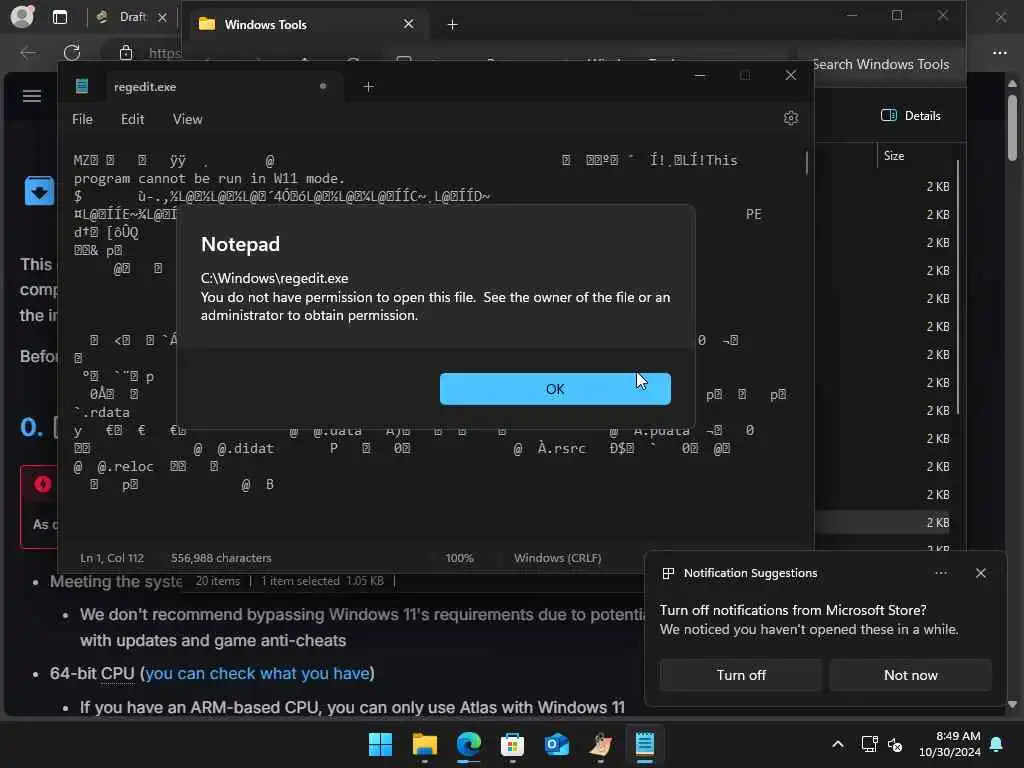Open notification center bell icon
This screenshot has height=768, width=1024.
(x=997, y=744)
